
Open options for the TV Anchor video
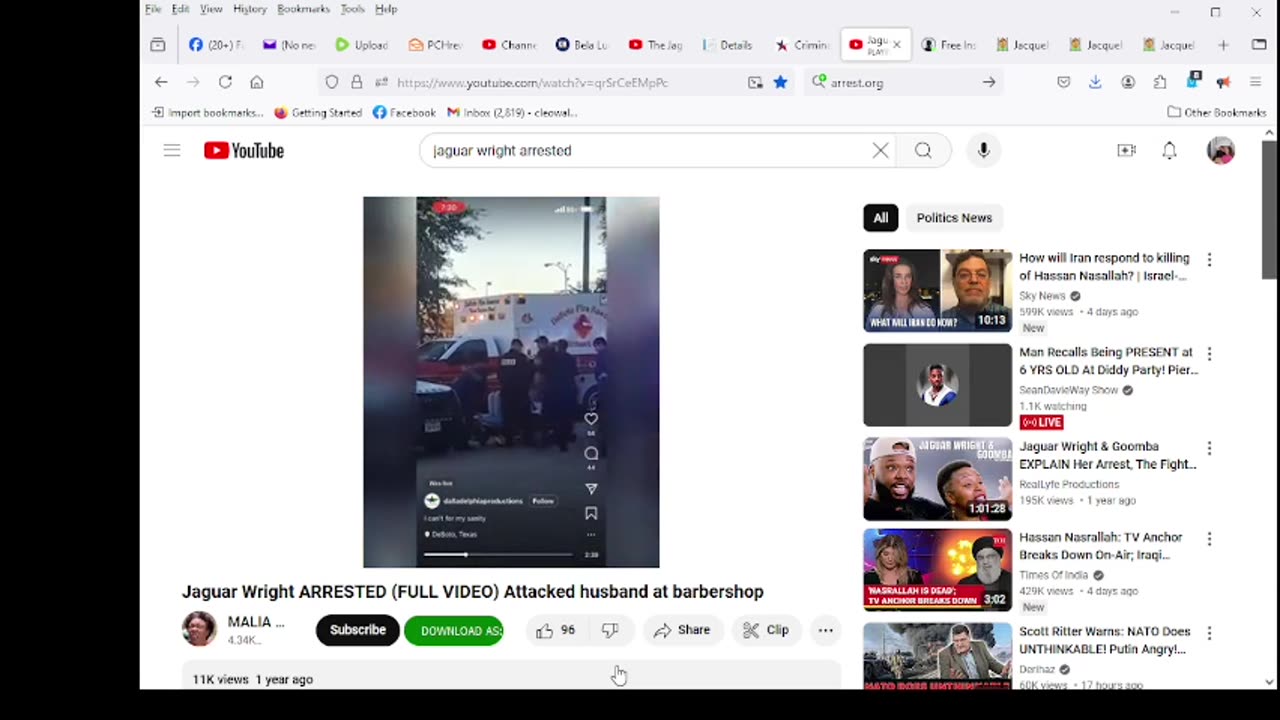[x=1209, y=539]
